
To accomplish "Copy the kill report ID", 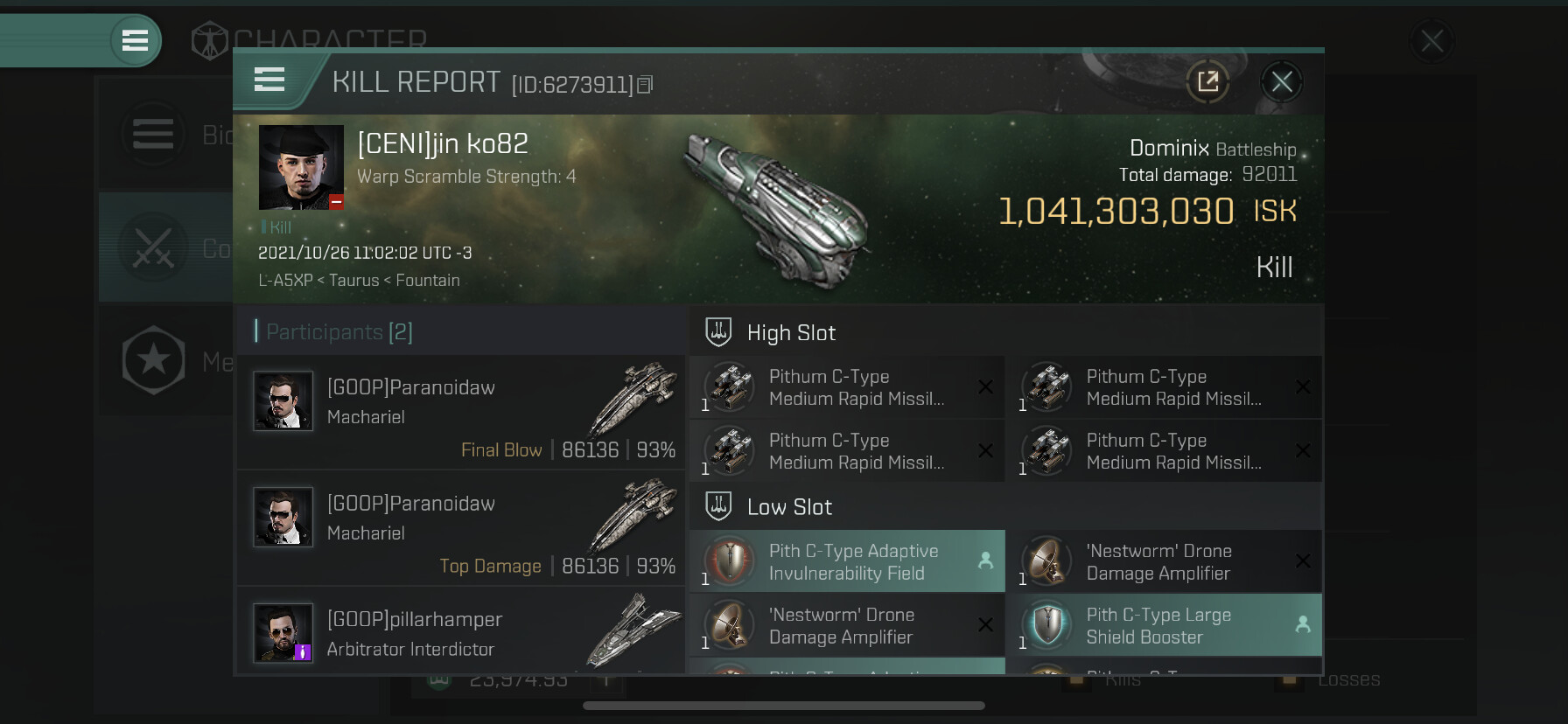I will pyautogui.click(x=645, y=85).
